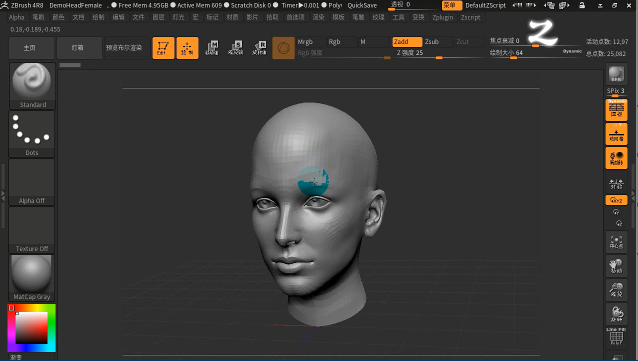Enable the Rgb paint mode
This screenshot has height=361, width=638.
(x=342, y=42)
